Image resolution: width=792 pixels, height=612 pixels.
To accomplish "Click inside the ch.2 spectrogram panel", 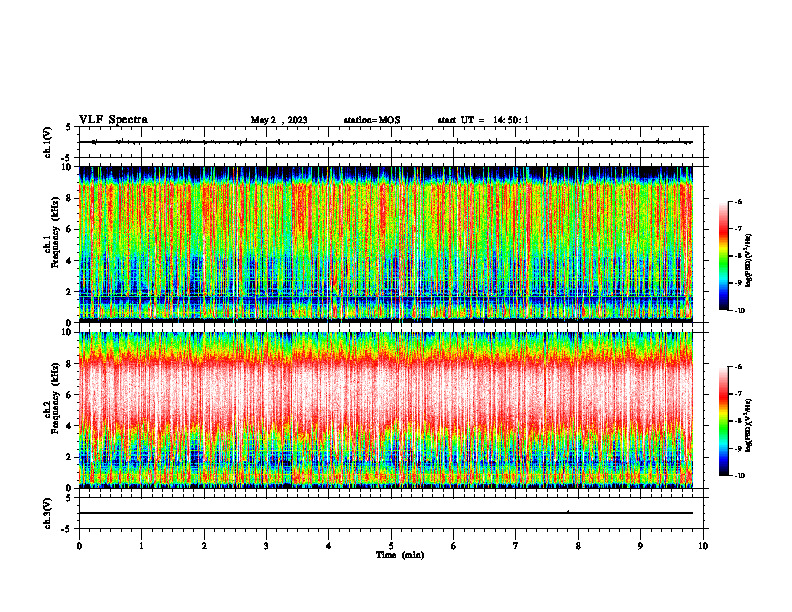I will 386,410.
